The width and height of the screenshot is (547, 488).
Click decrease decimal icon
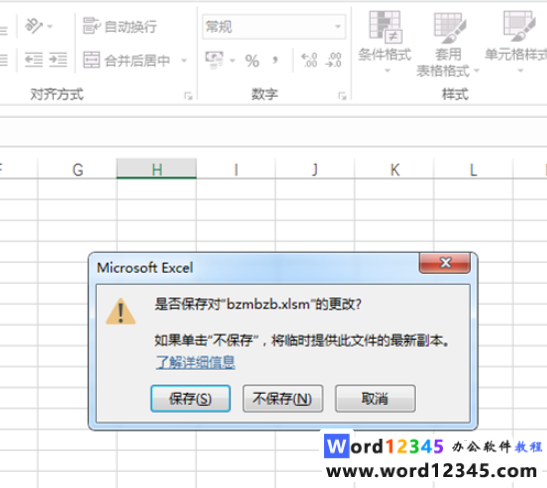[x=334, y=60]
